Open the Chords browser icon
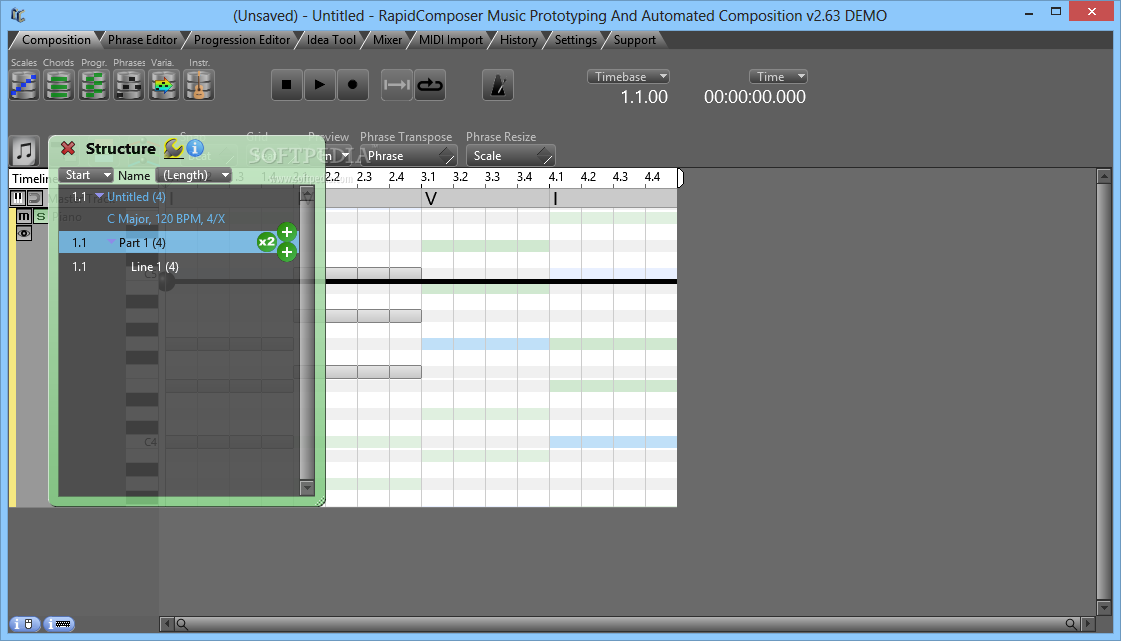1121x641 pixels. [x=59, y=86]
